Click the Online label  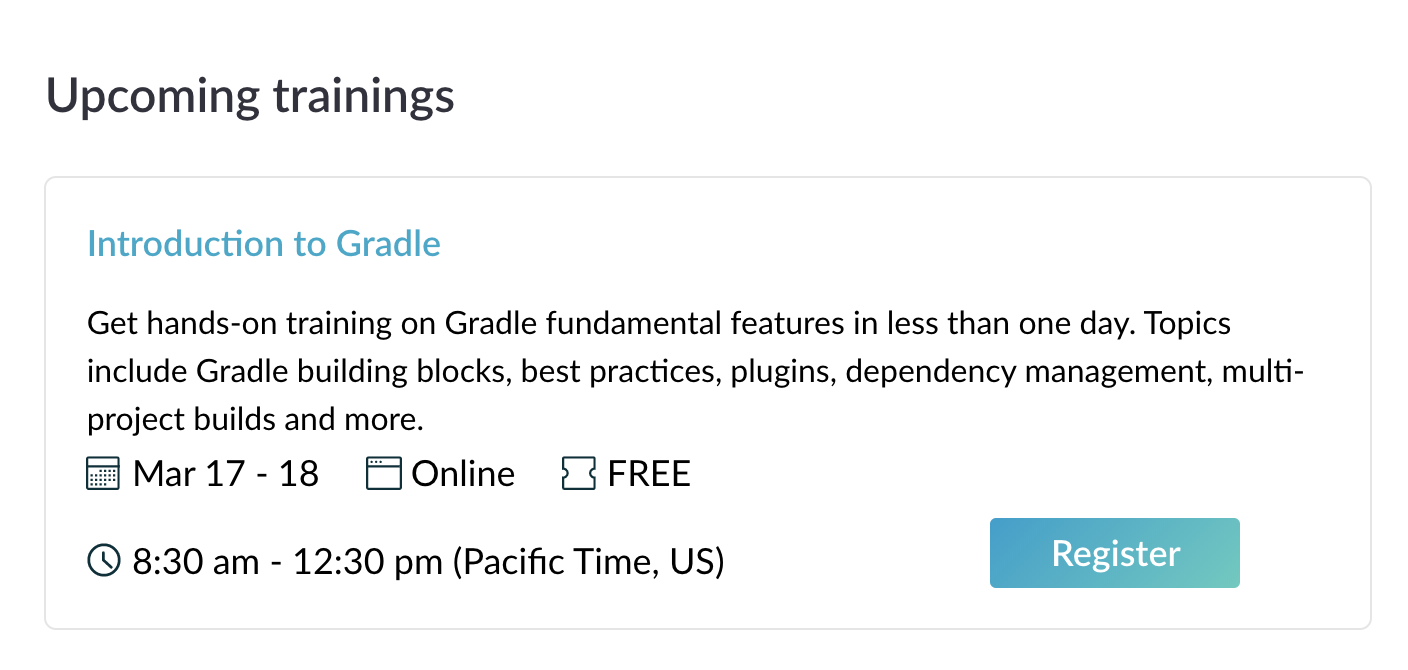coord(462,473)
